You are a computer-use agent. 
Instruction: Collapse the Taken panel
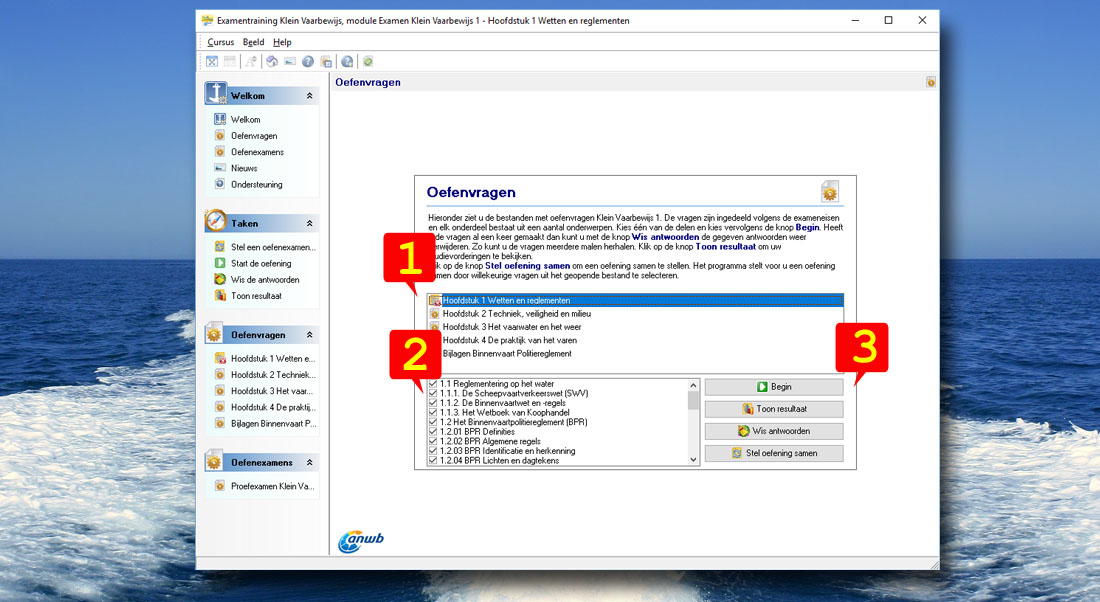pyautogui.click(x=310, y=223)
